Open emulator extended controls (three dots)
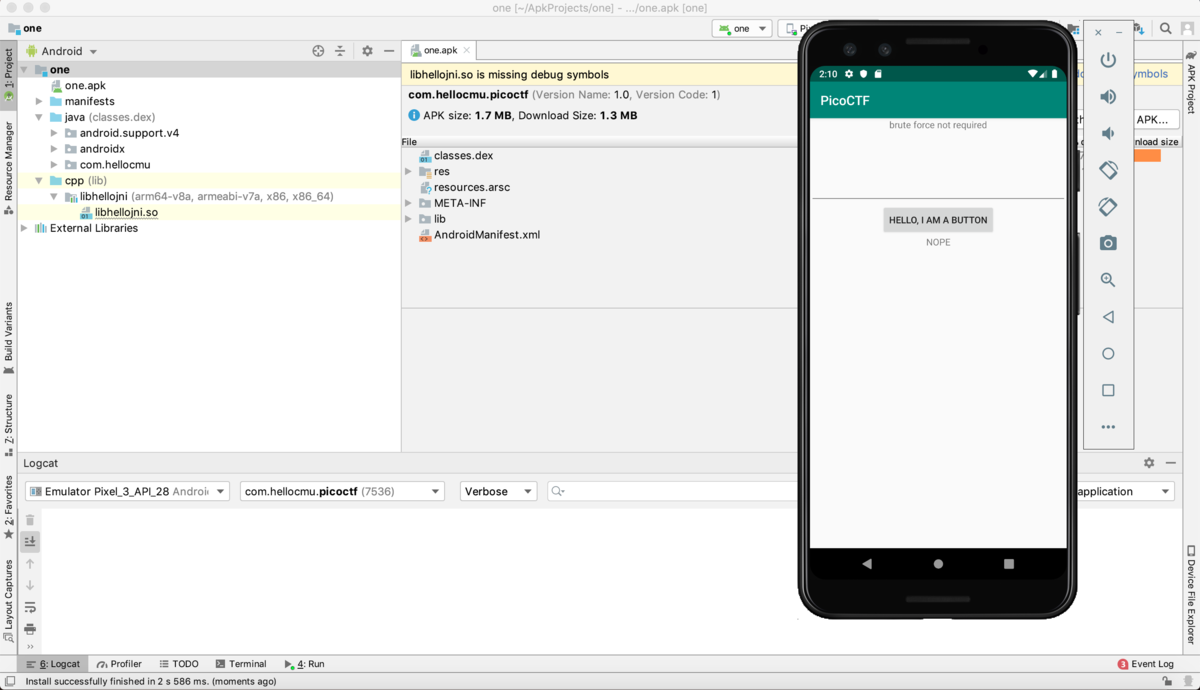The image size is (1200, 690). coord(1108,427)
